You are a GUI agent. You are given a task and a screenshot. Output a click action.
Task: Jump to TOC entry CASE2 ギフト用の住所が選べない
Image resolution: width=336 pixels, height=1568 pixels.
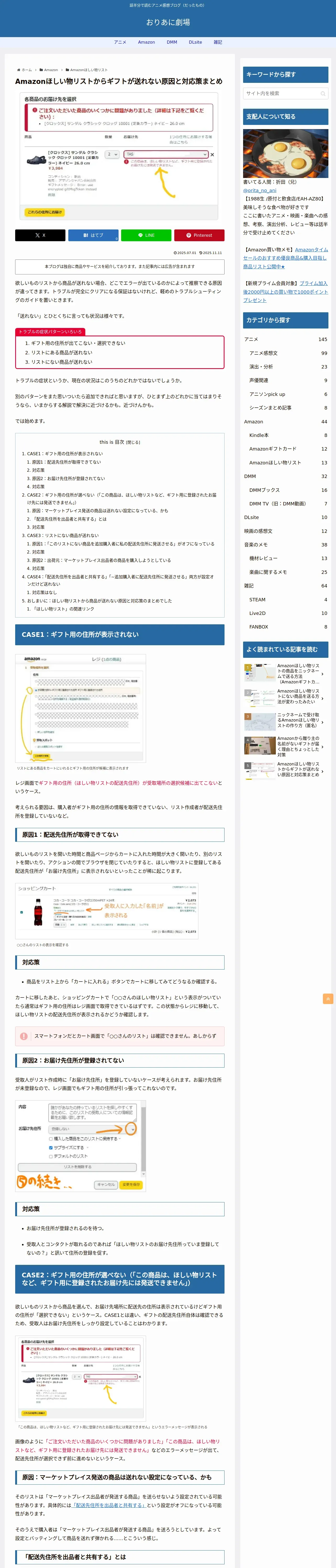[x=121, y=499]
